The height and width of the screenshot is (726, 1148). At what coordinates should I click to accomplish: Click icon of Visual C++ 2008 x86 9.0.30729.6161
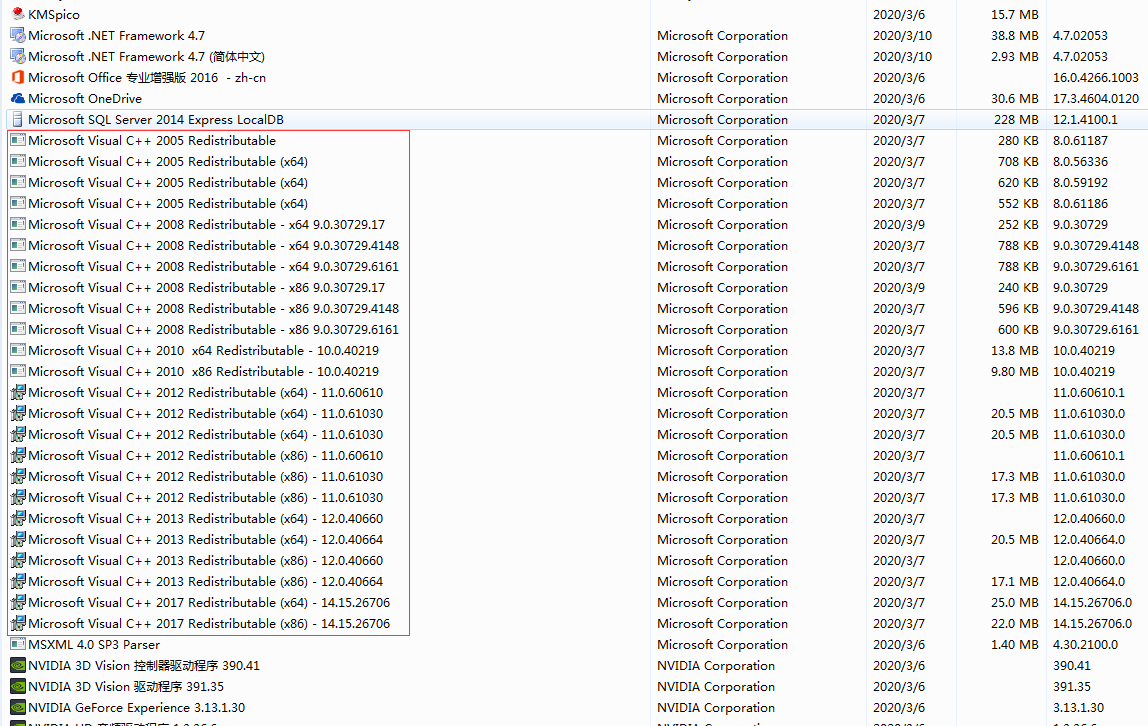tap(18, 329)
